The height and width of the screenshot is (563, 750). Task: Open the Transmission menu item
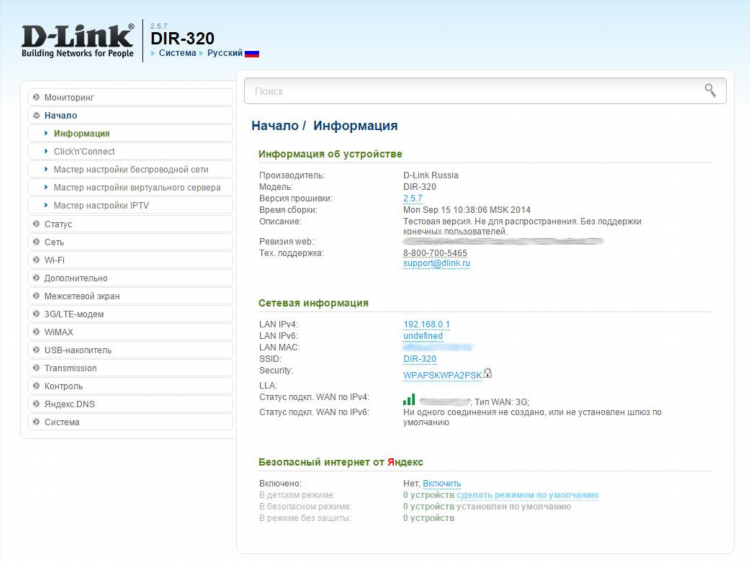tap(130, 368)
